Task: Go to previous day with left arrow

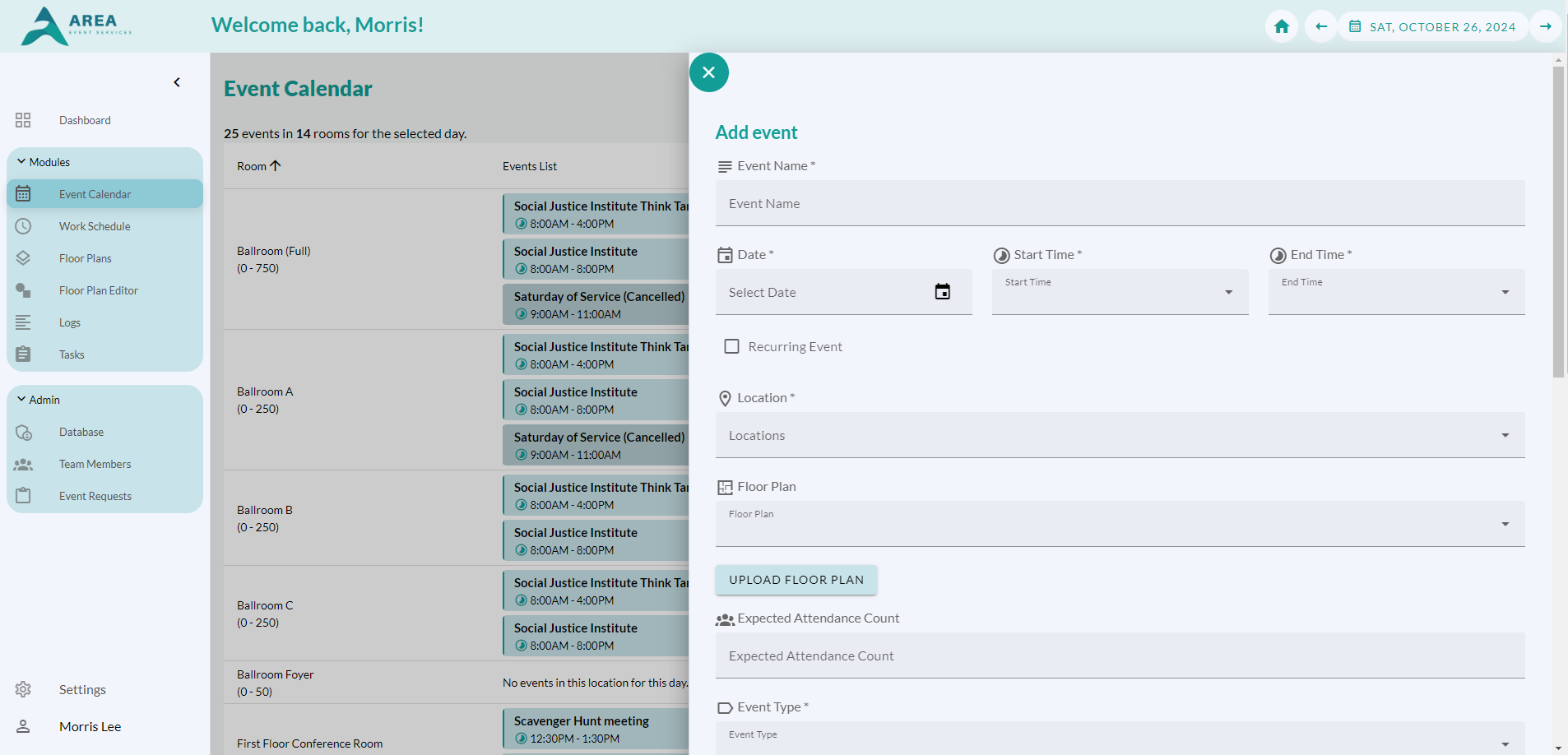Action: (x=1320, y=26)
